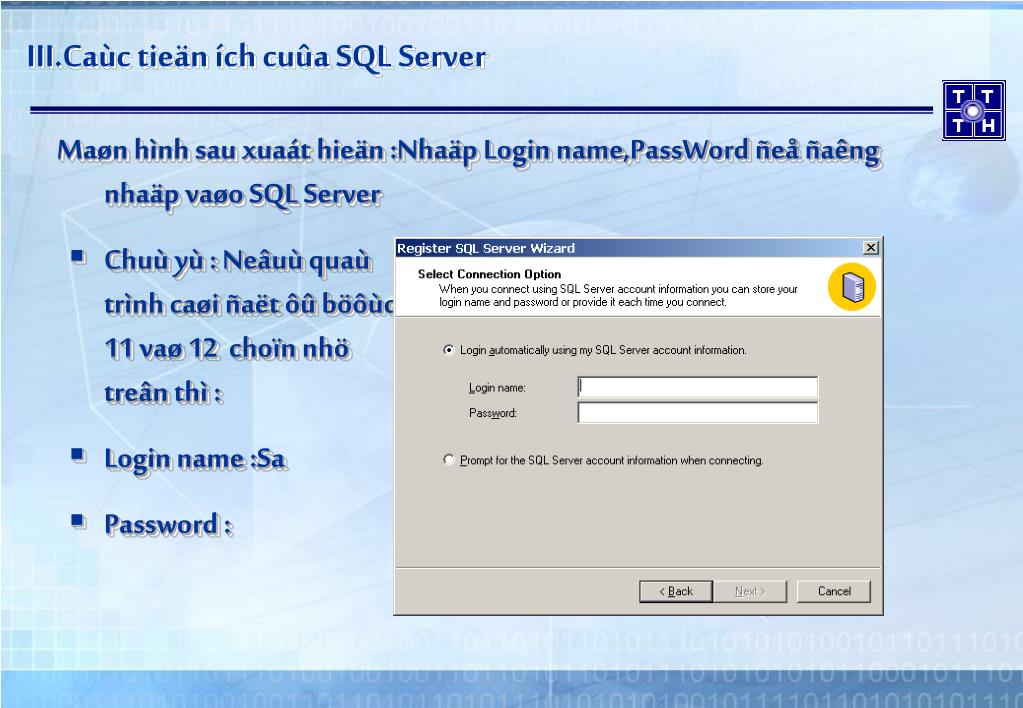Click the TTTH logo on the slide
Image resolution: width=1023 pixels, height=708 pixels.
click(973, 110)
